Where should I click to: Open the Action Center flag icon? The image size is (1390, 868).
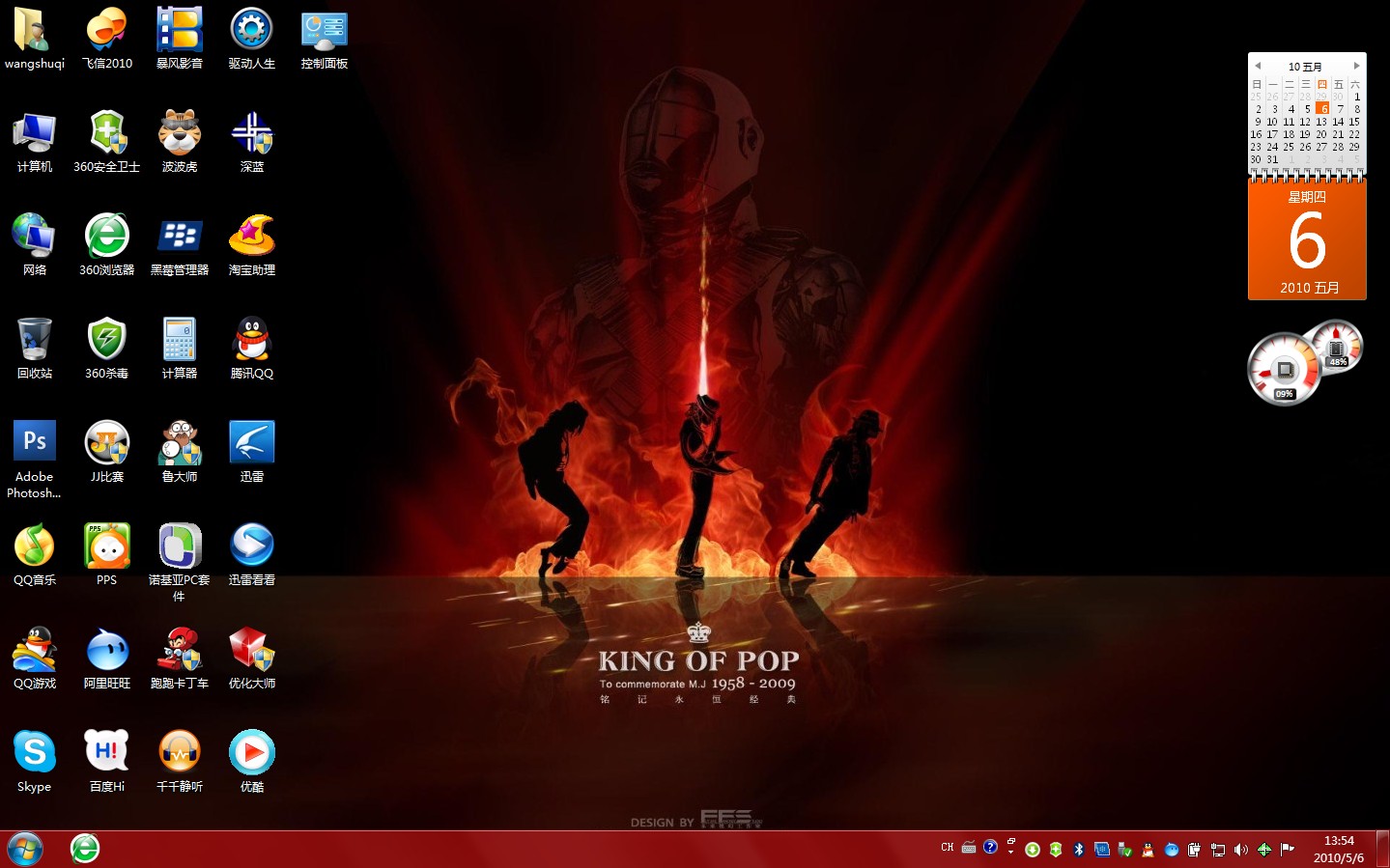click(x=1288, y=850)
